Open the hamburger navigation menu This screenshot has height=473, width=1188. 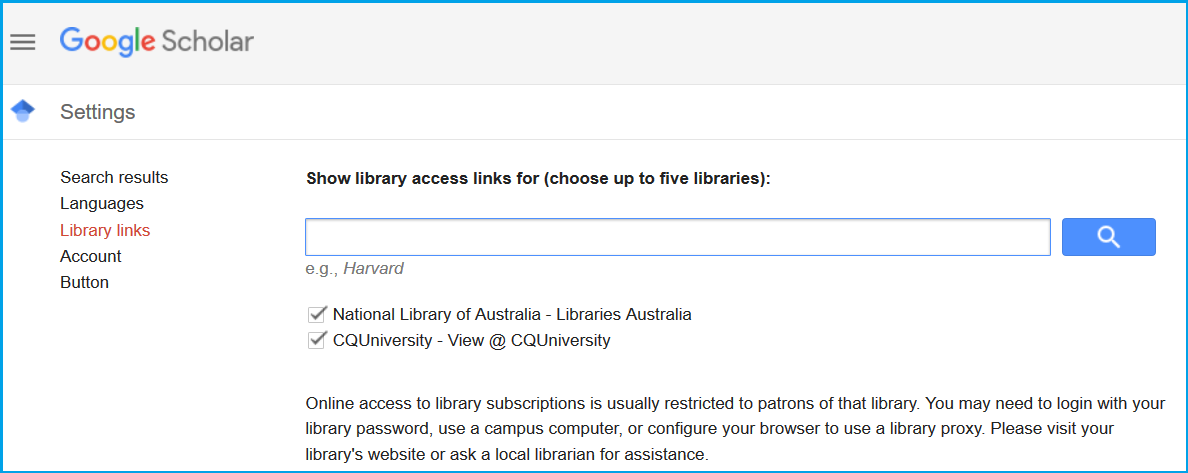[22, 42]
